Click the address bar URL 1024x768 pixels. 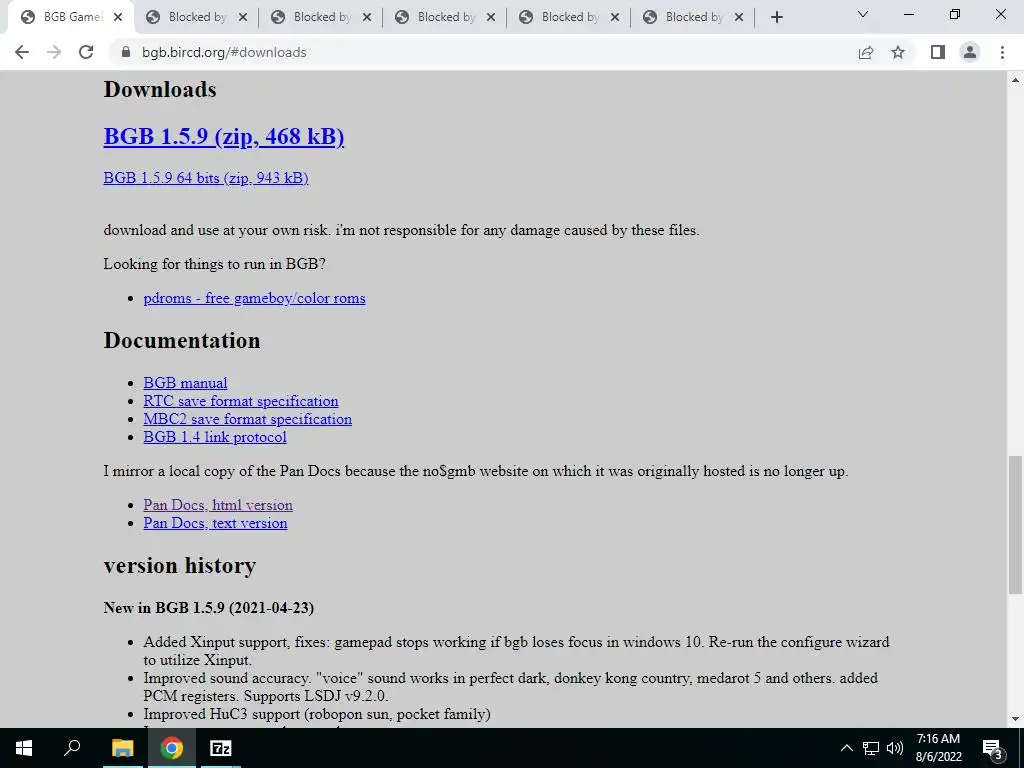click(x=224, y=52)
